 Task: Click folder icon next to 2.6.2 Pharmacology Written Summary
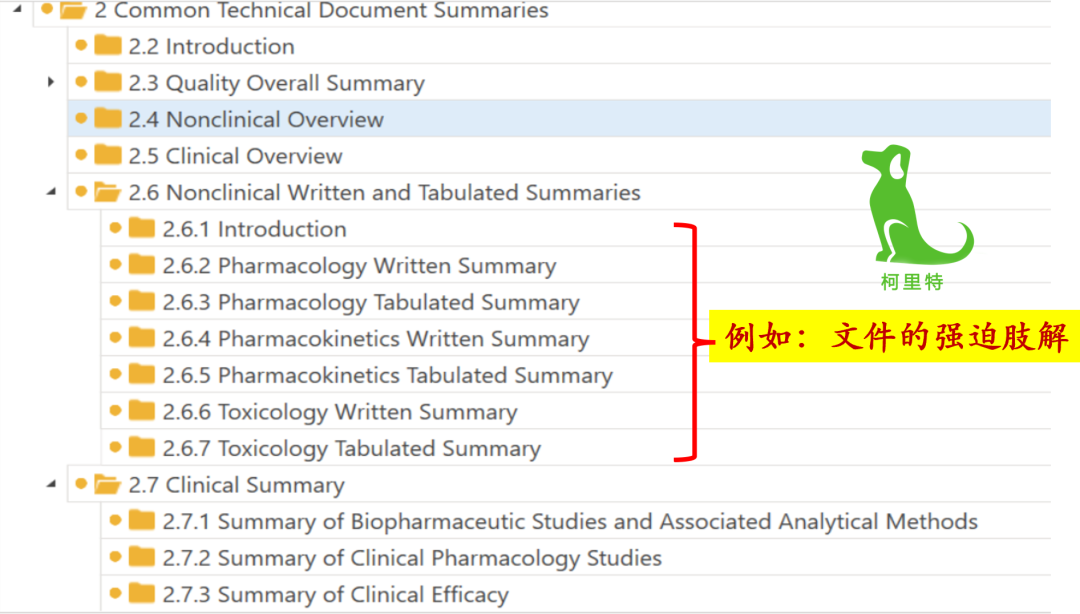point(142,265)
